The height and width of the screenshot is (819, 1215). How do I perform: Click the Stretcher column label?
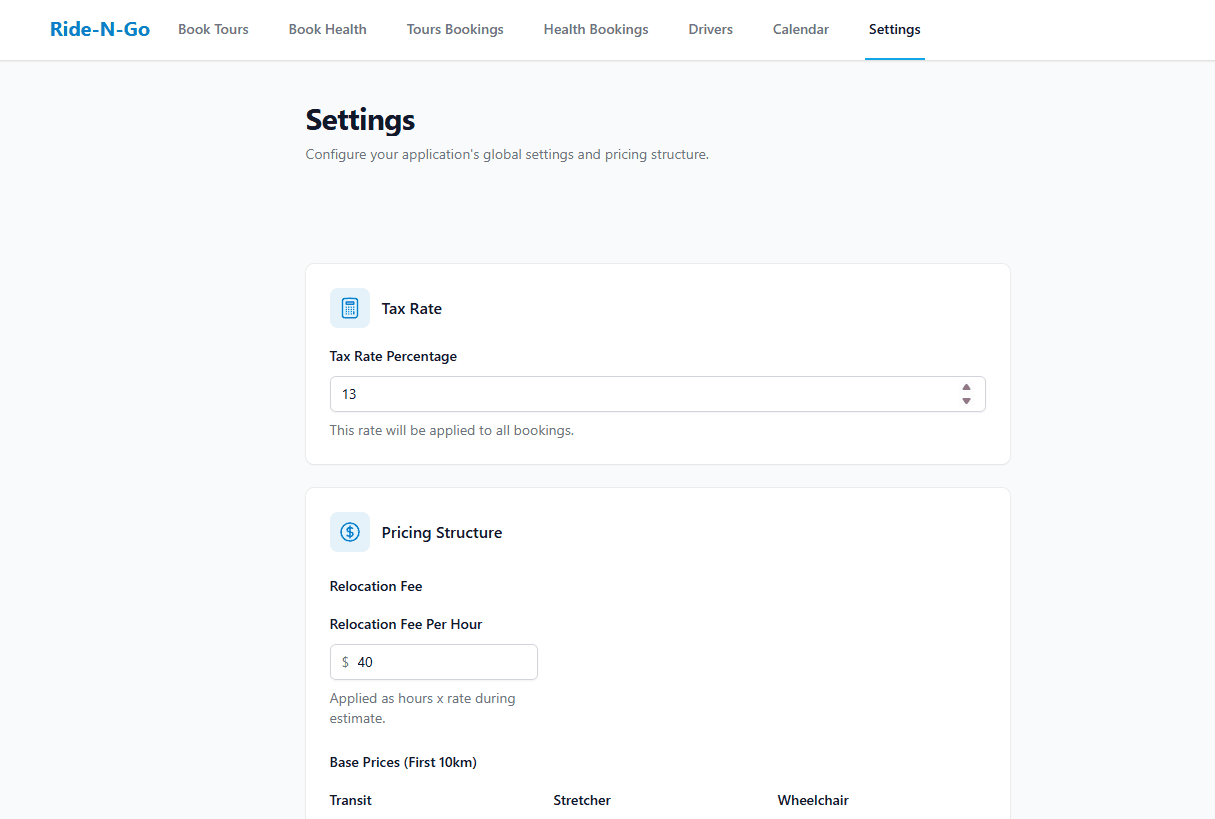click(582, 801)
